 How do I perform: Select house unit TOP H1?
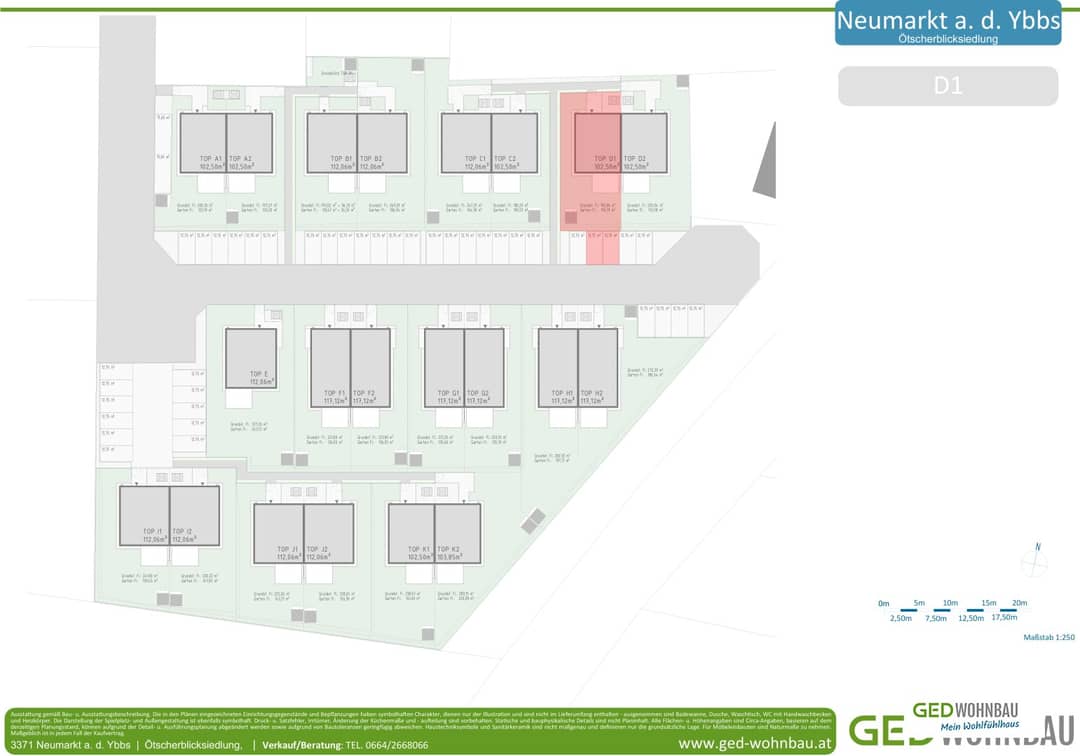[558, 368]
